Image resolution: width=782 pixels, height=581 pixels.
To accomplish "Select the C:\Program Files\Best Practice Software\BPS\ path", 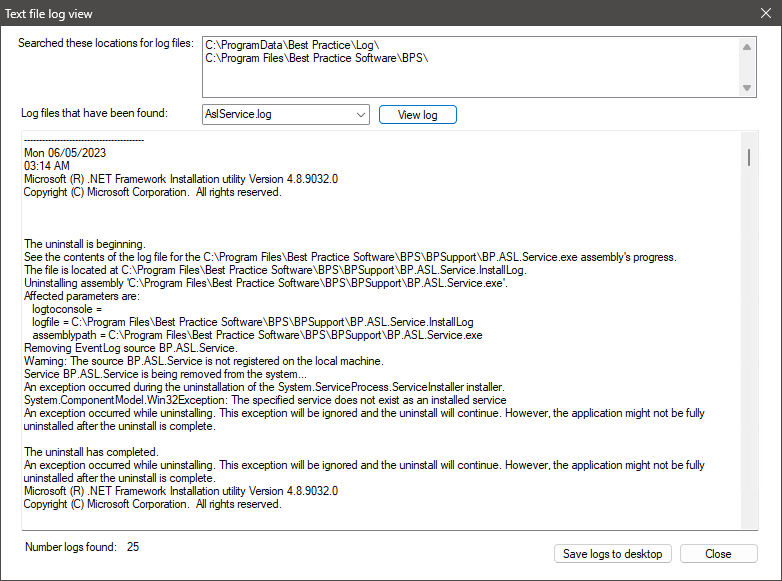I will pyautogui.click(x=317, y=58).
